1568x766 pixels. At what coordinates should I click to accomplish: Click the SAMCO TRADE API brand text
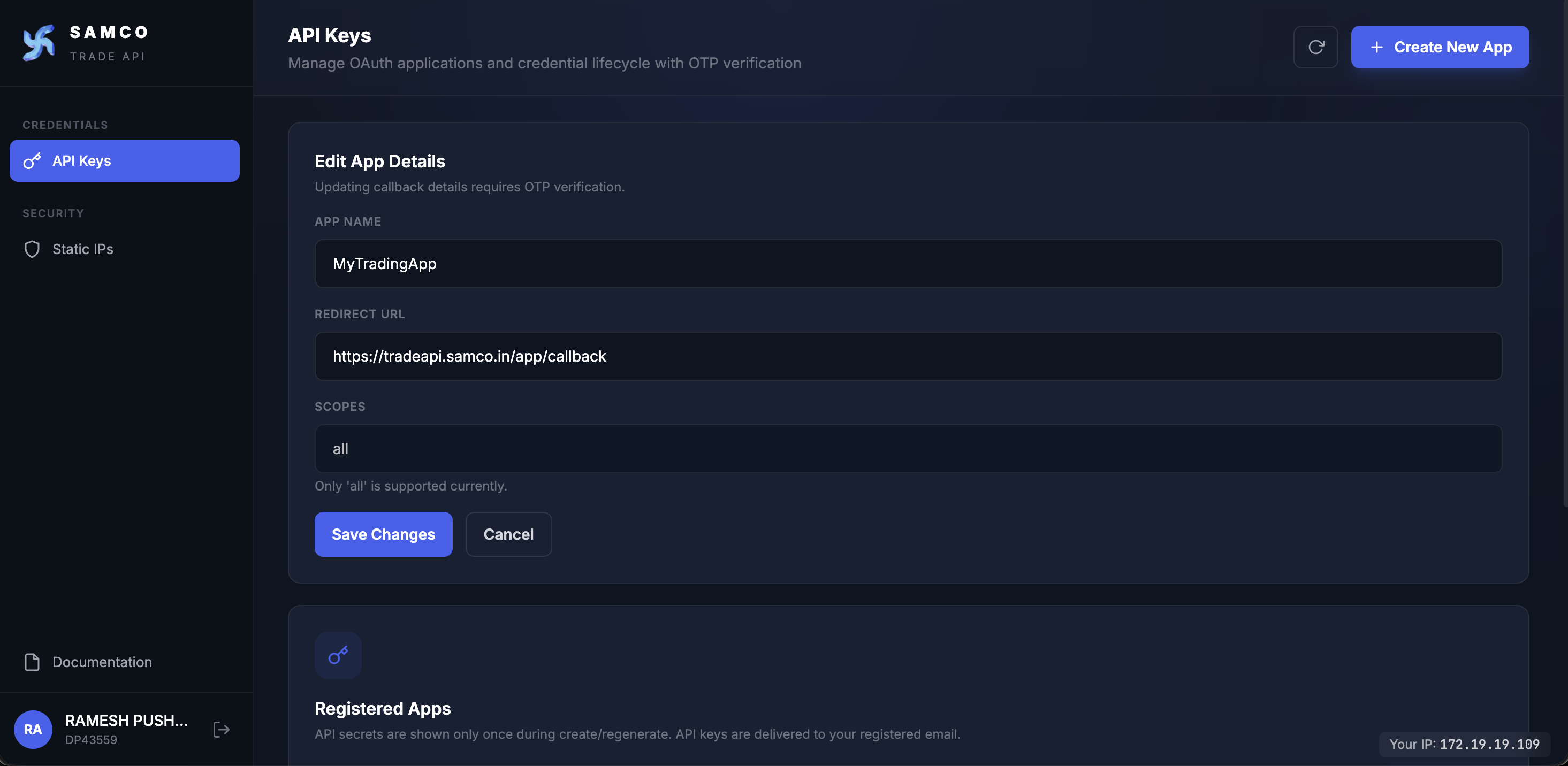(x=109, y=43)
